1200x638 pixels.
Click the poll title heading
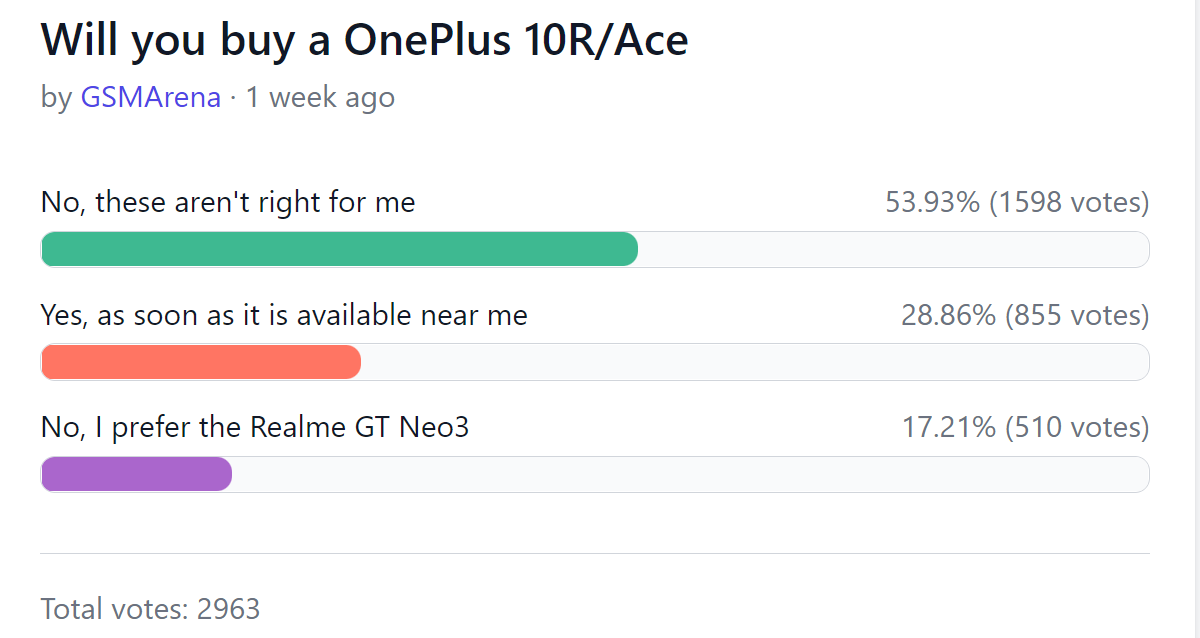pyautogui.click(x=365, y=40)
